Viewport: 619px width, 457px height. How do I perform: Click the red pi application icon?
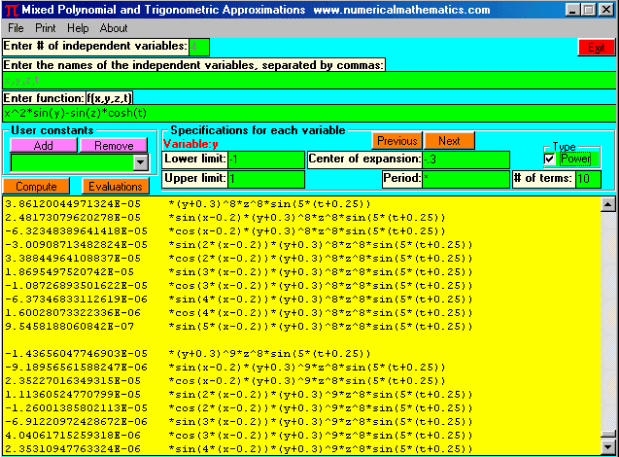10,9
